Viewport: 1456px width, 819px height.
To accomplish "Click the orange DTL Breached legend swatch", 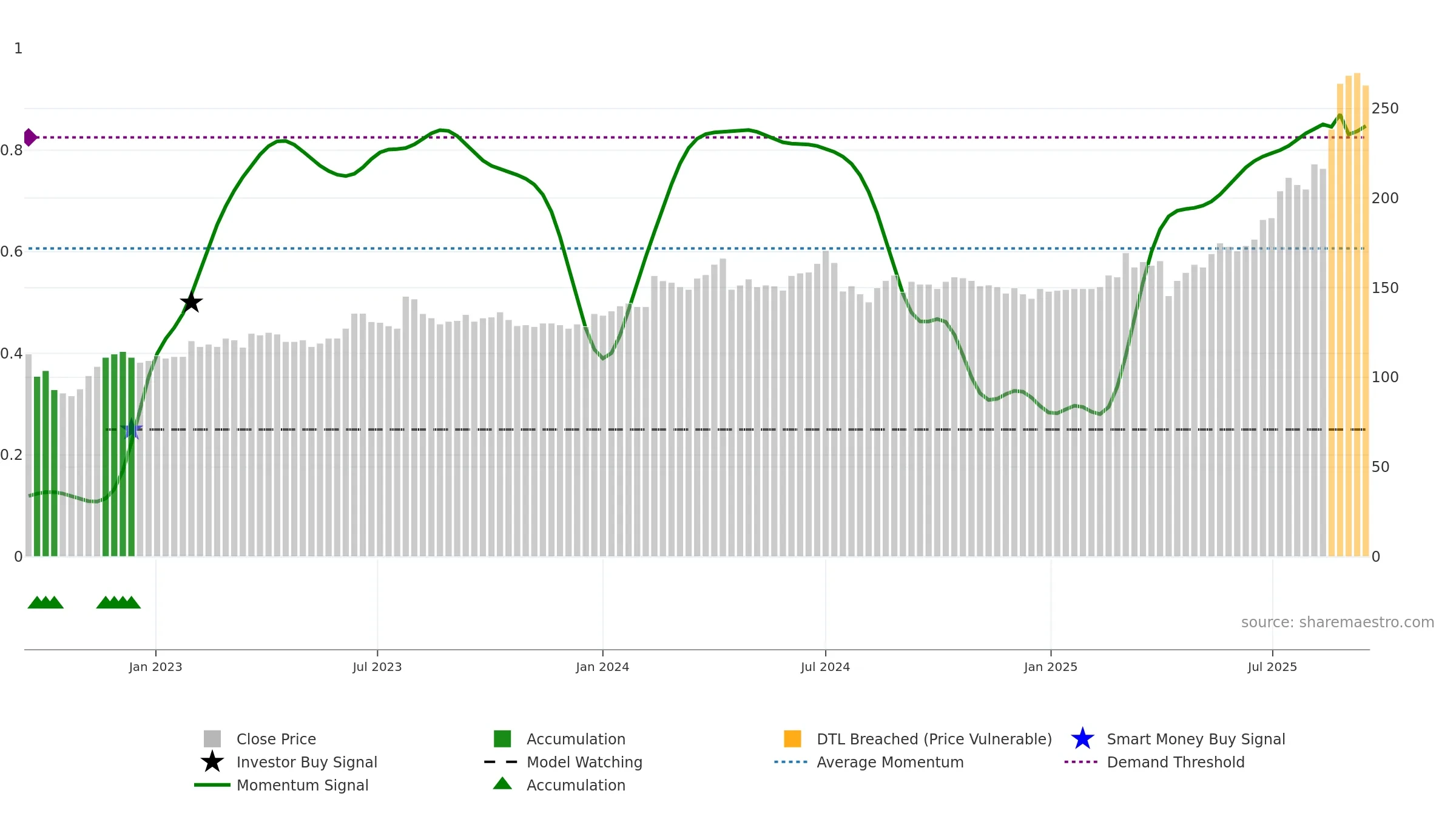I will (x=792, y=739).
